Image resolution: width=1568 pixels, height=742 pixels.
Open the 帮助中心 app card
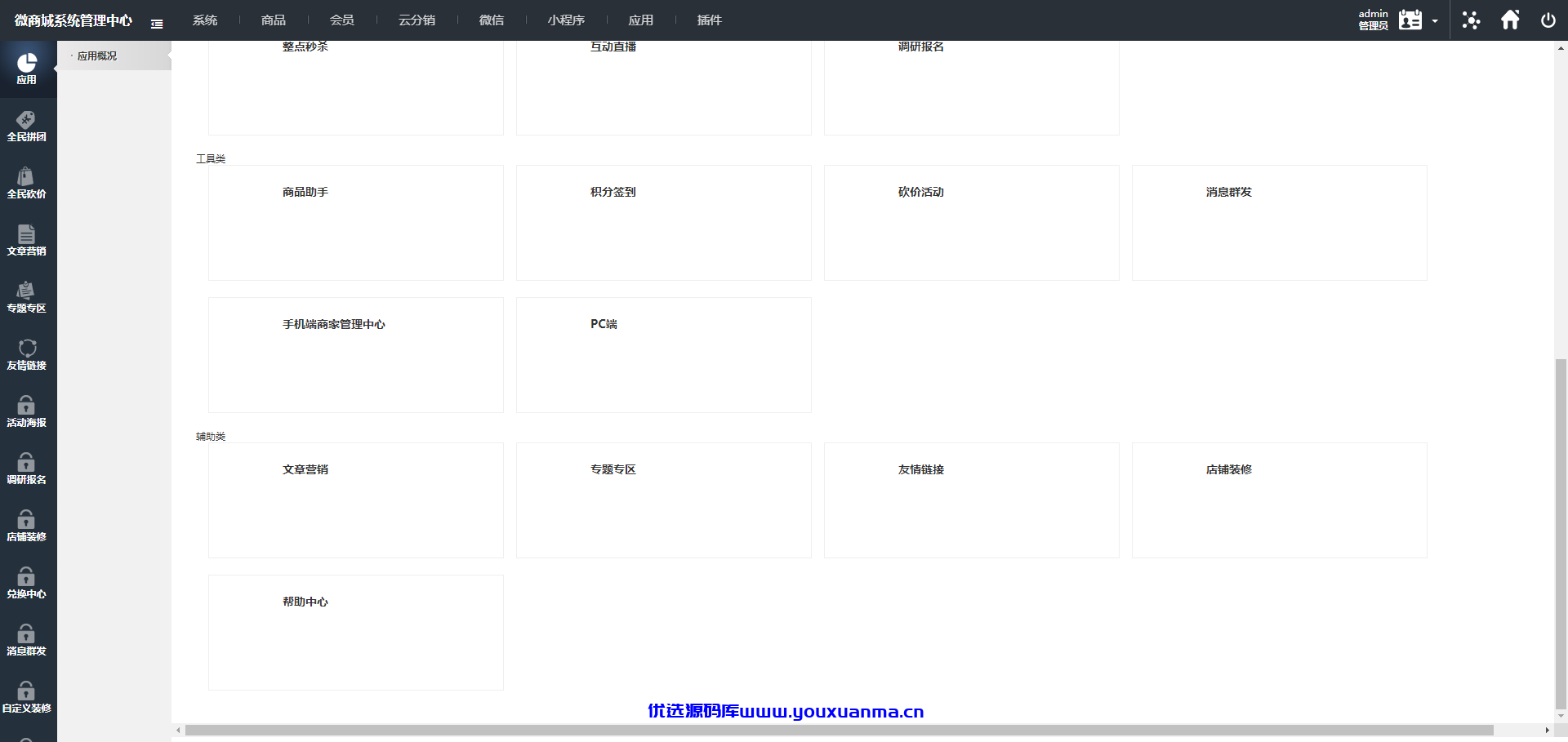pyautogui.click(x=356, y=633)
